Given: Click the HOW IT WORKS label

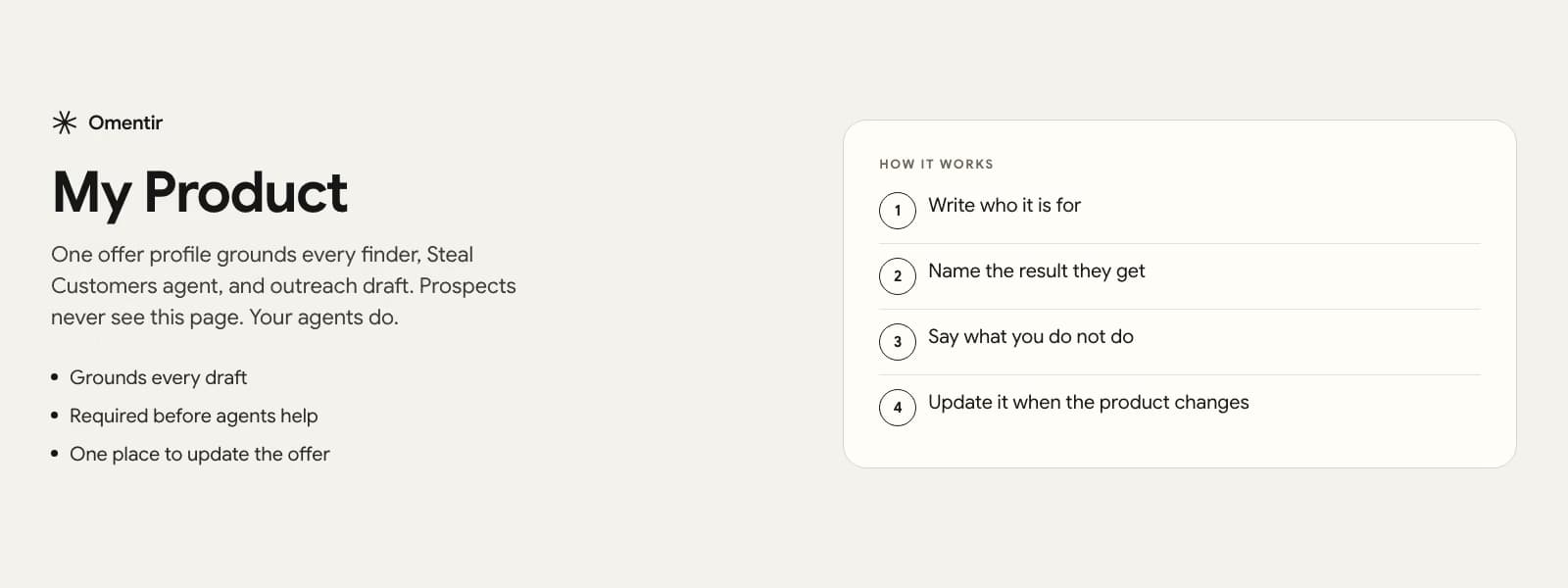Looking at the screenshot, I should coord(936,164).
